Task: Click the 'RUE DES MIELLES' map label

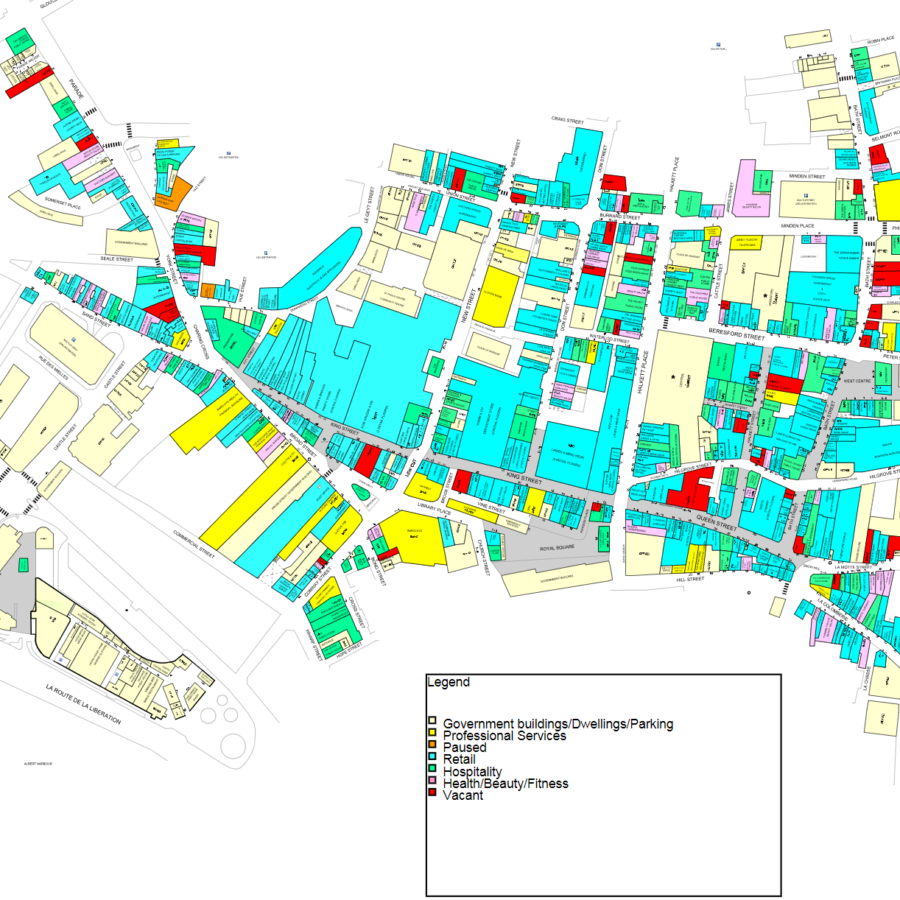Action: pyautogui.click(x=53, y=366)
